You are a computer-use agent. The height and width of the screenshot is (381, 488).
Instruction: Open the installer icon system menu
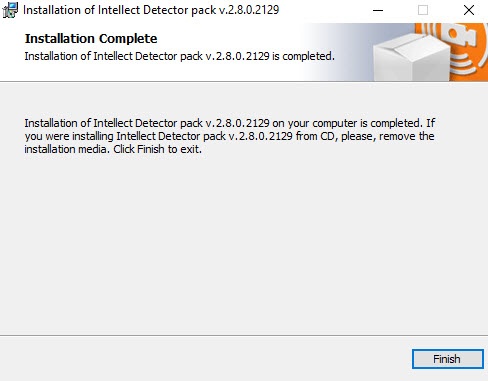pyautogui.click(x=10, y=10)
